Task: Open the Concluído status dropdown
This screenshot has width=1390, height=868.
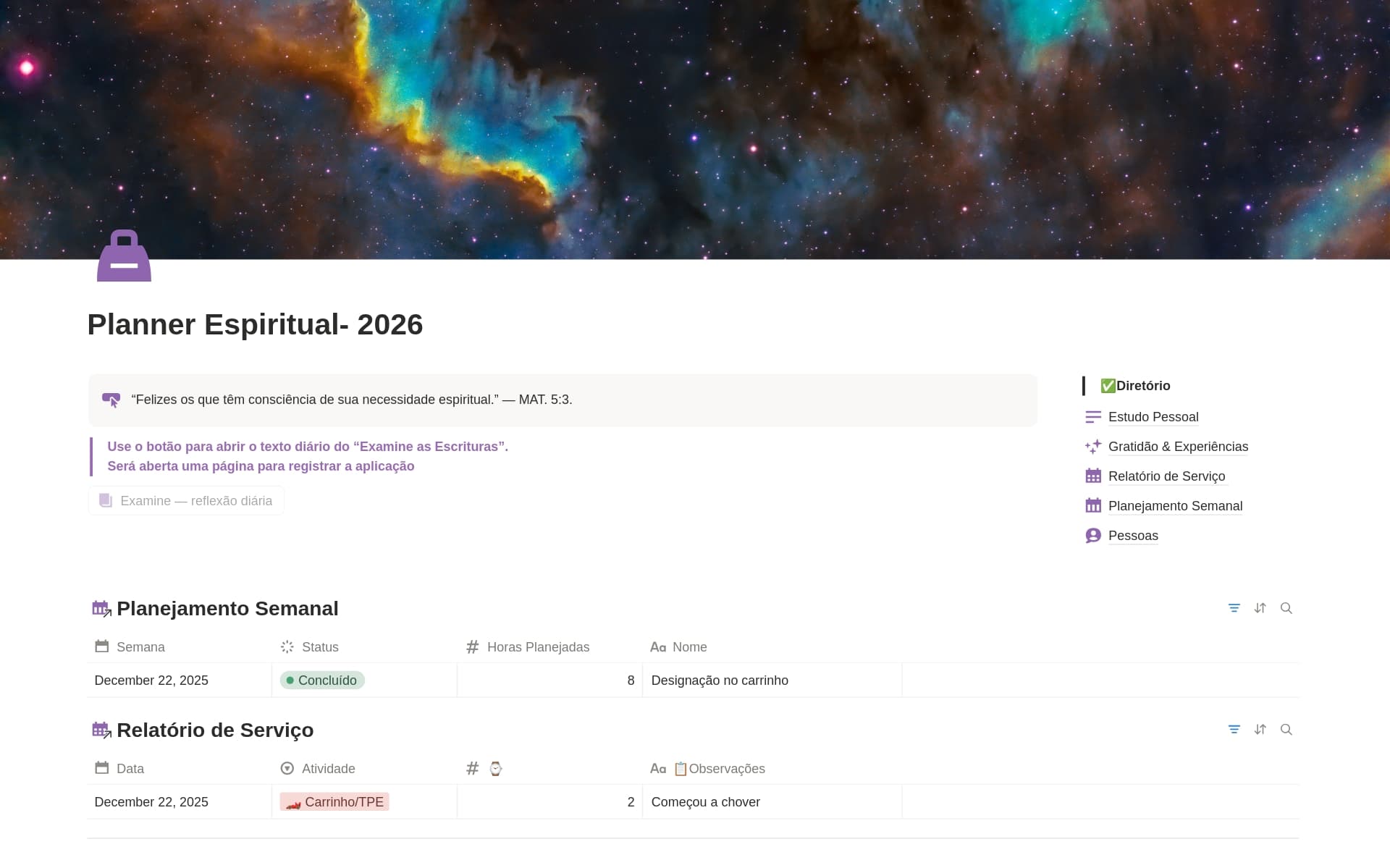Action: pyautogui.click(x=322, y=681)
